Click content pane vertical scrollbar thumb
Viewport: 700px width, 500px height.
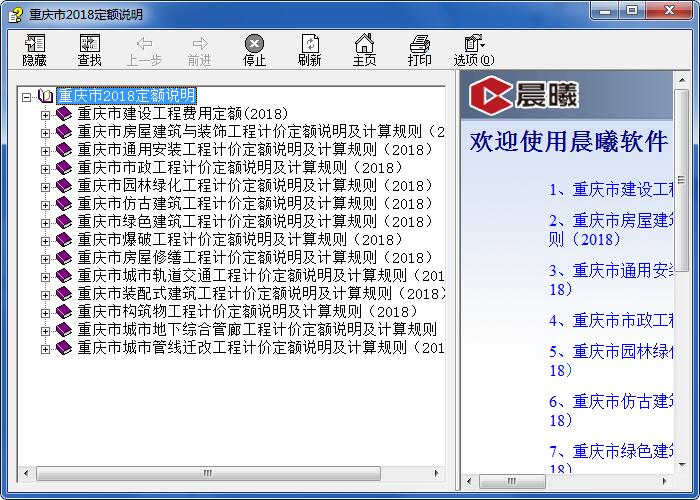[x=682, y=180]
